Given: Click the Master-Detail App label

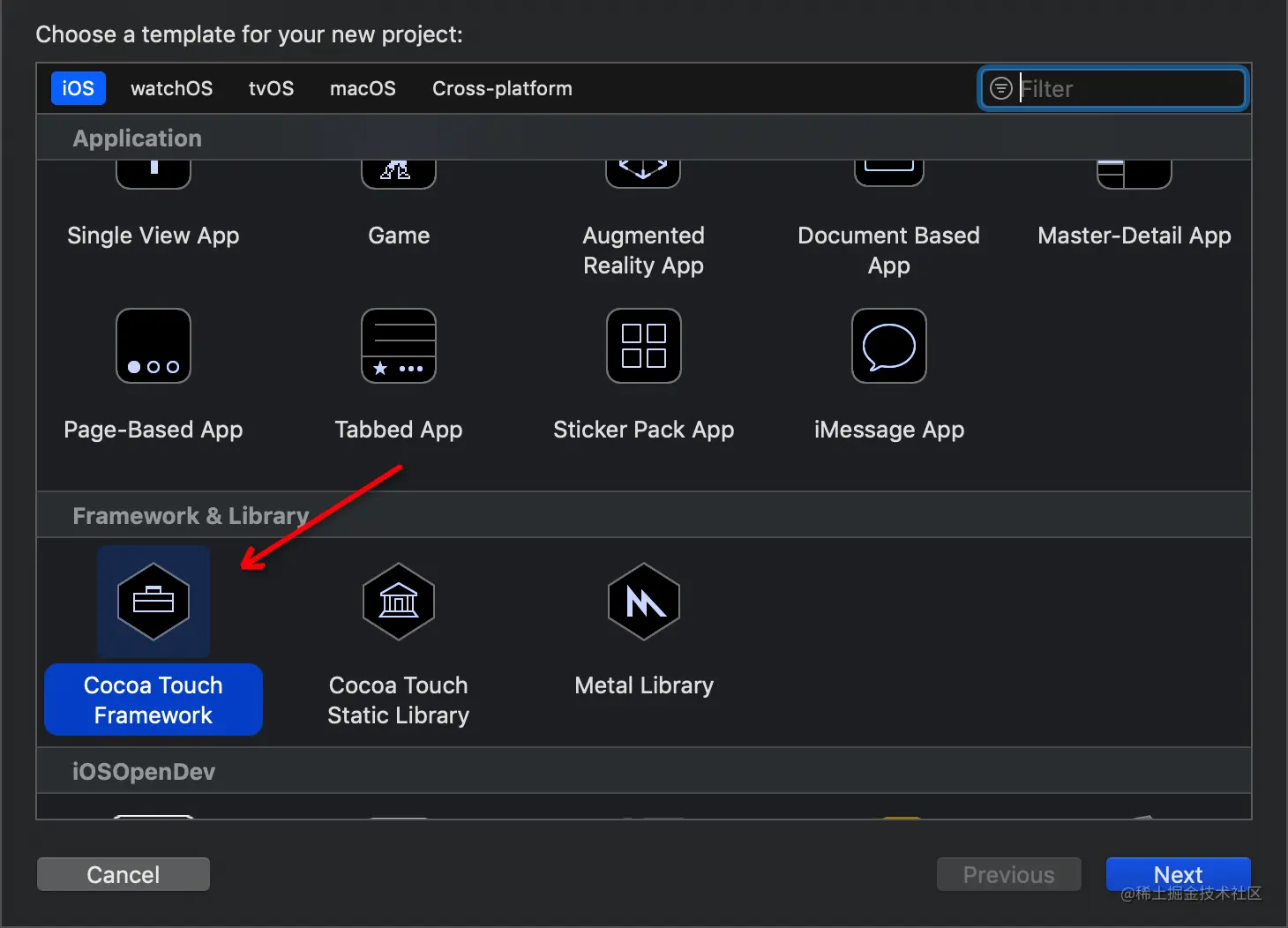Looking at the screenshot, I should [1134, 236].
